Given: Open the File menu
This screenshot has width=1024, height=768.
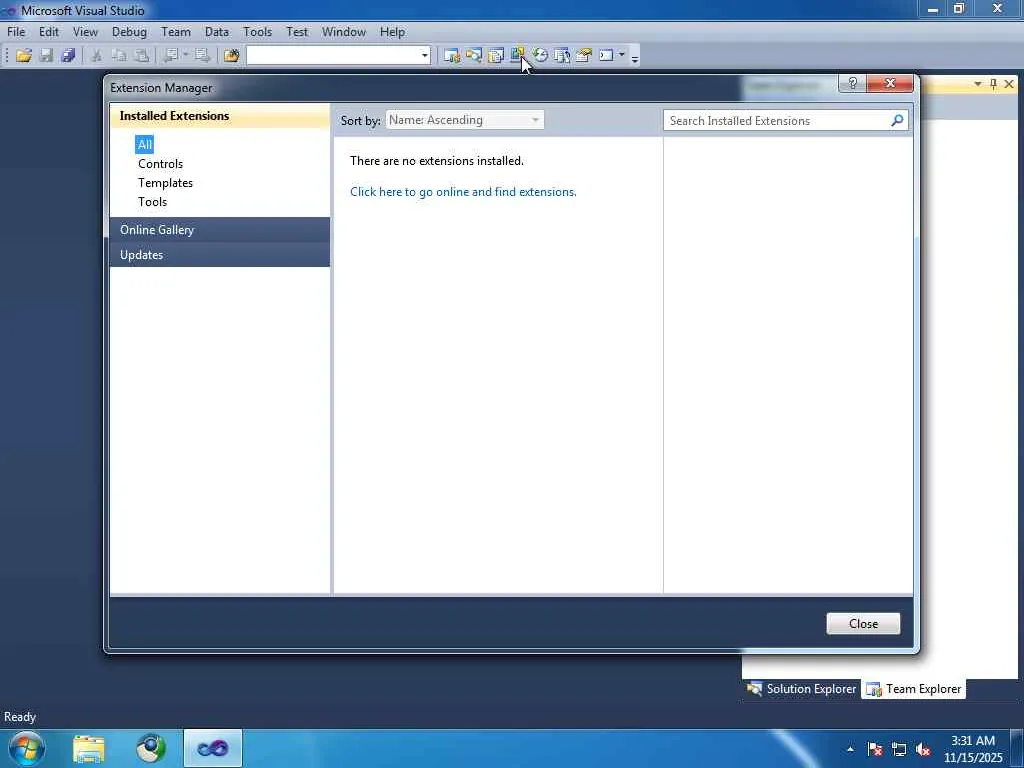Looking at the screenshot, I should point(16,31).
